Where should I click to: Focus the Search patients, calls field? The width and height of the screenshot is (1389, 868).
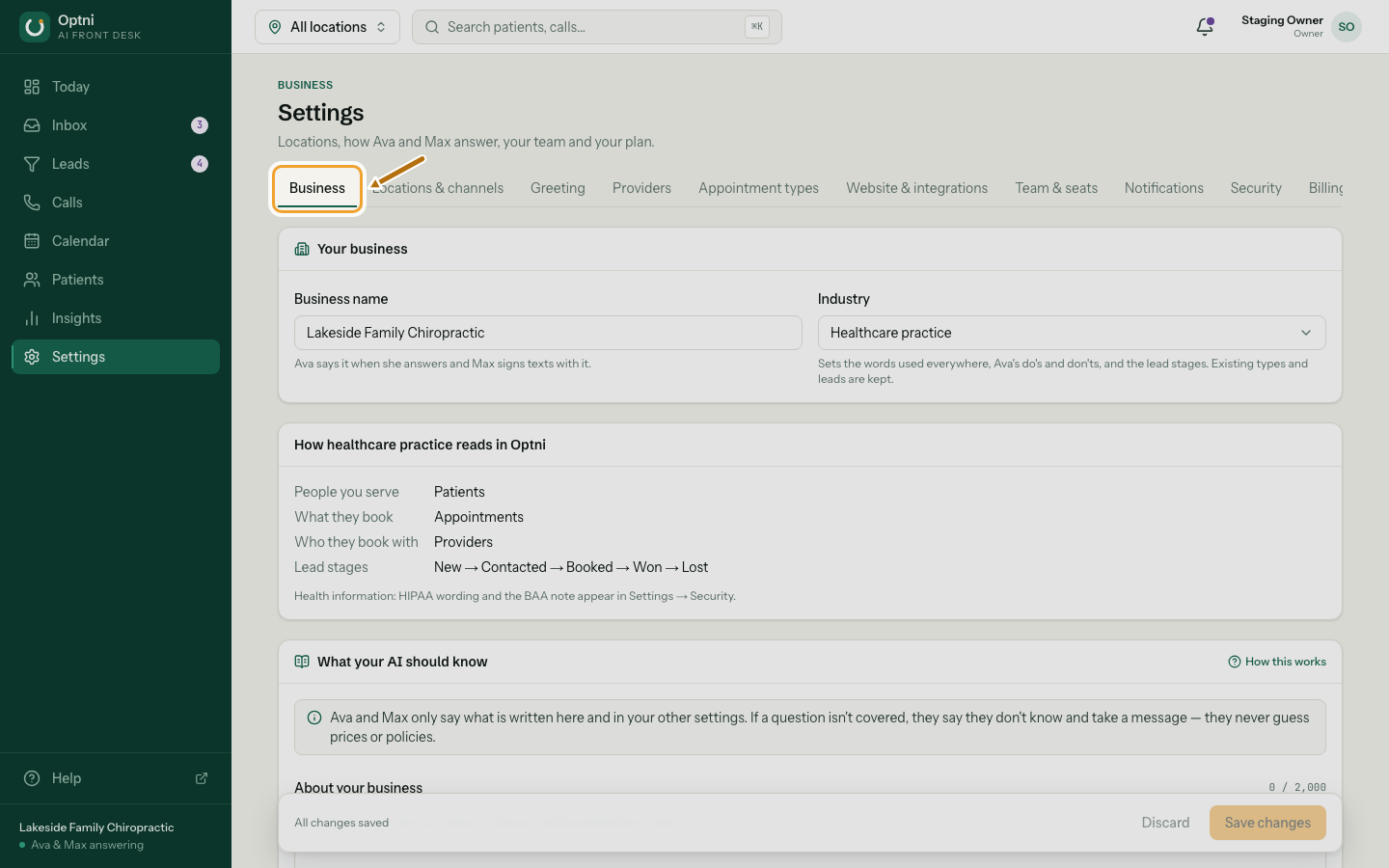(597, 27)
